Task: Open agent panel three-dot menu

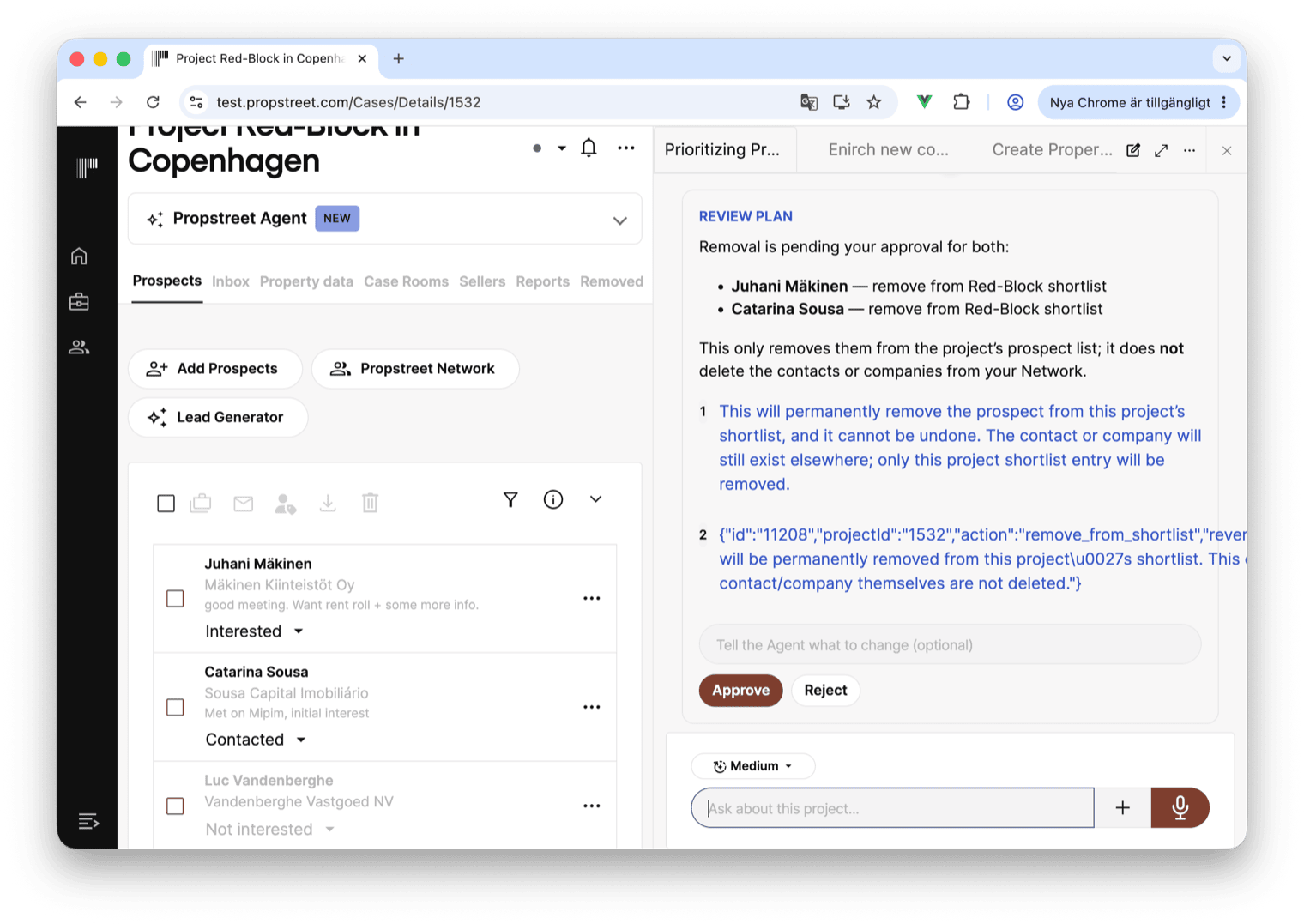Action: tap(1189, 150)
